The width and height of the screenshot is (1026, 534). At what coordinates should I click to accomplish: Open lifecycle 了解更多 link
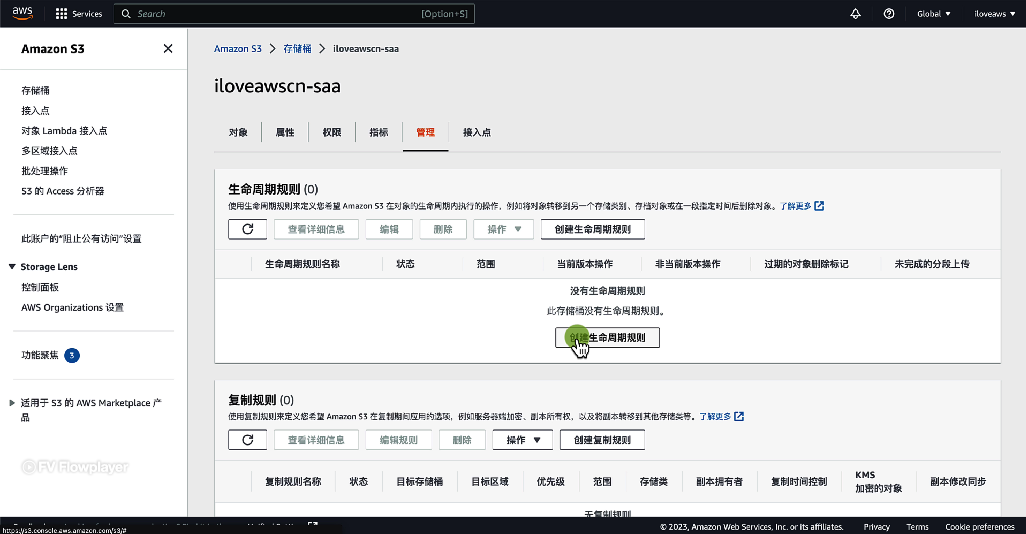pos(796,206)
